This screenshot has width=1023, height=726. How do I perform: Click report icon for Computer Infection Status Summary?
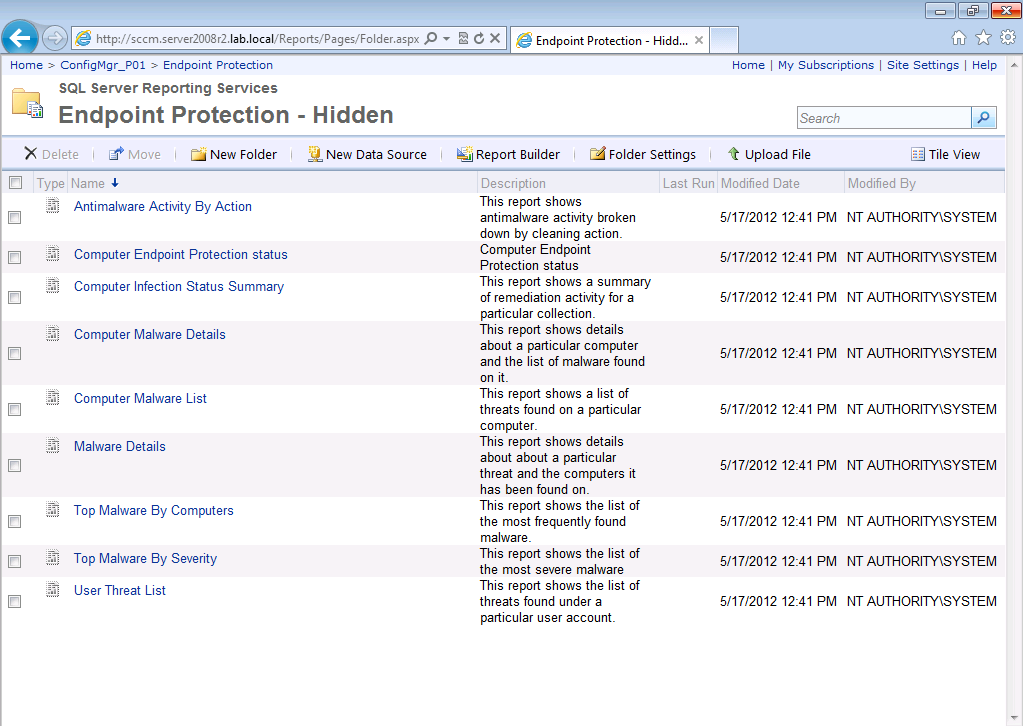(x=53, y=286)
